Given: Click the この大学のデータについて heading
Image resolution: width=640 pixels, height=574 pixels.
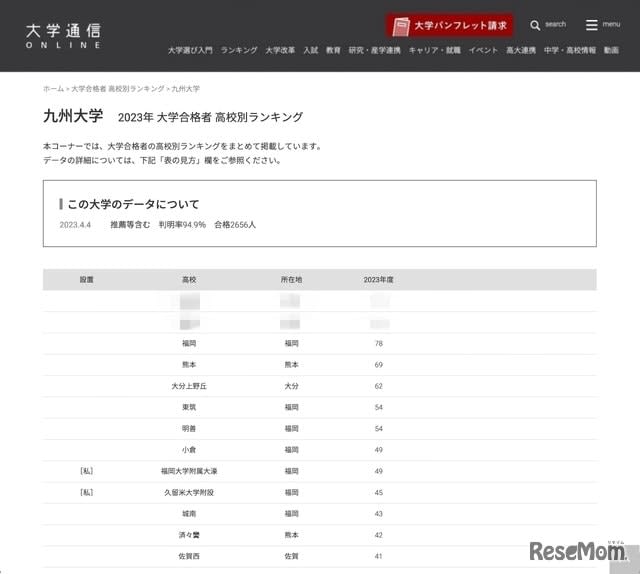Looking at the screenshot, I should tap(133, 204).
